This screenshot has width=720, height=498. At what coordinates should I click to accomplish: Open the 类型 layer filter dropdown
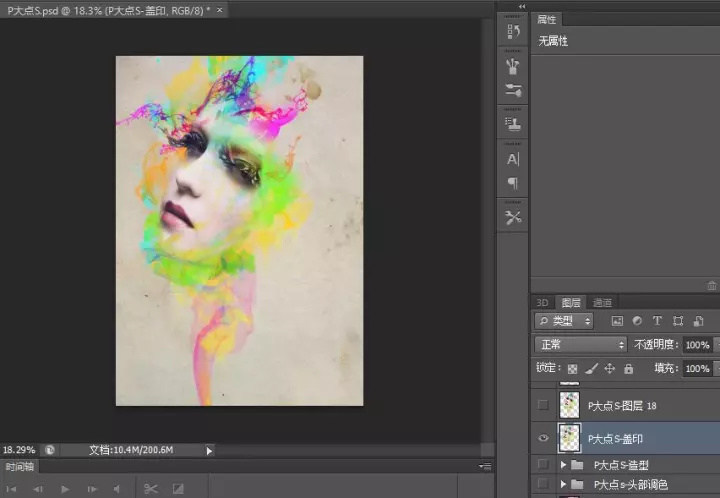pyautogui.click(x=564, y=321)
